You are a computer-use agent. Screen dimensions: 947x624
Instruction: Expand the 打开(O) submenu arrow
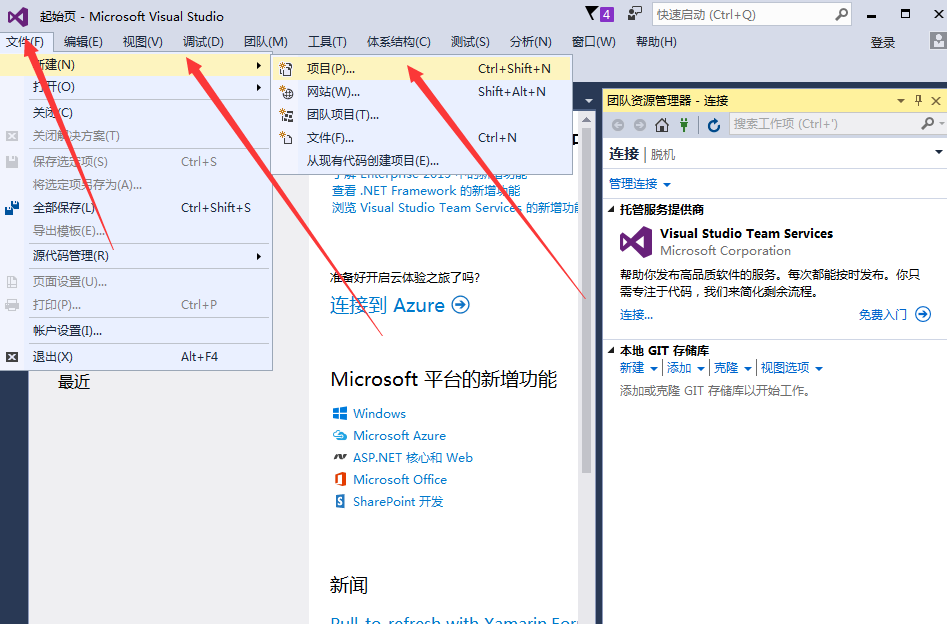(x=258, y=88)
